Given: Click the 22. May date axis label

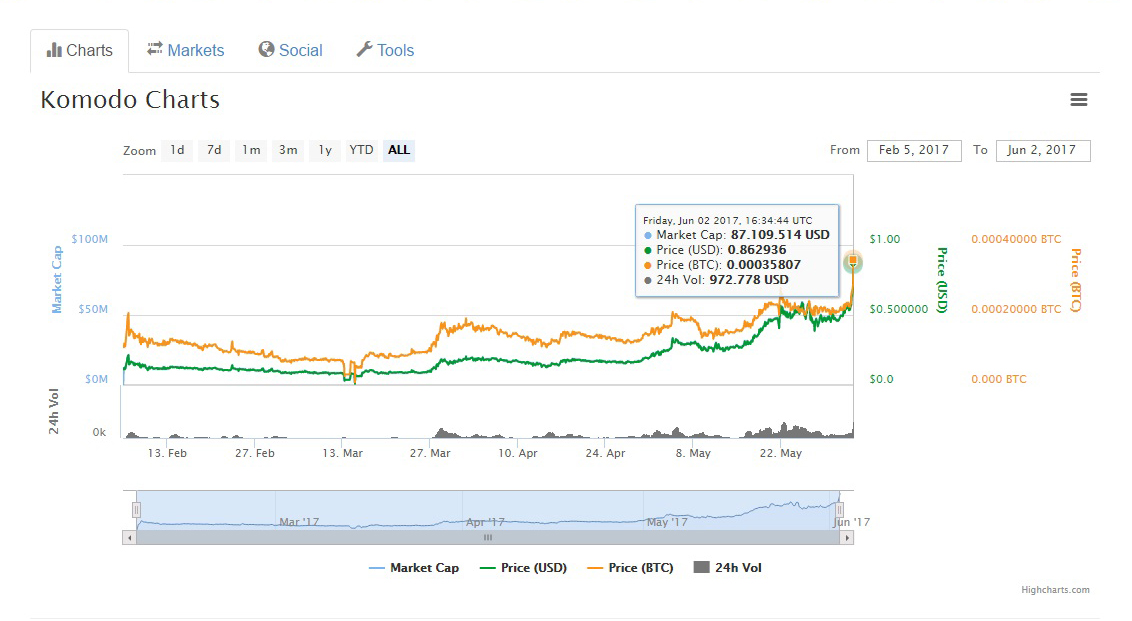Looking at the screenshot, I should [781, 453].
